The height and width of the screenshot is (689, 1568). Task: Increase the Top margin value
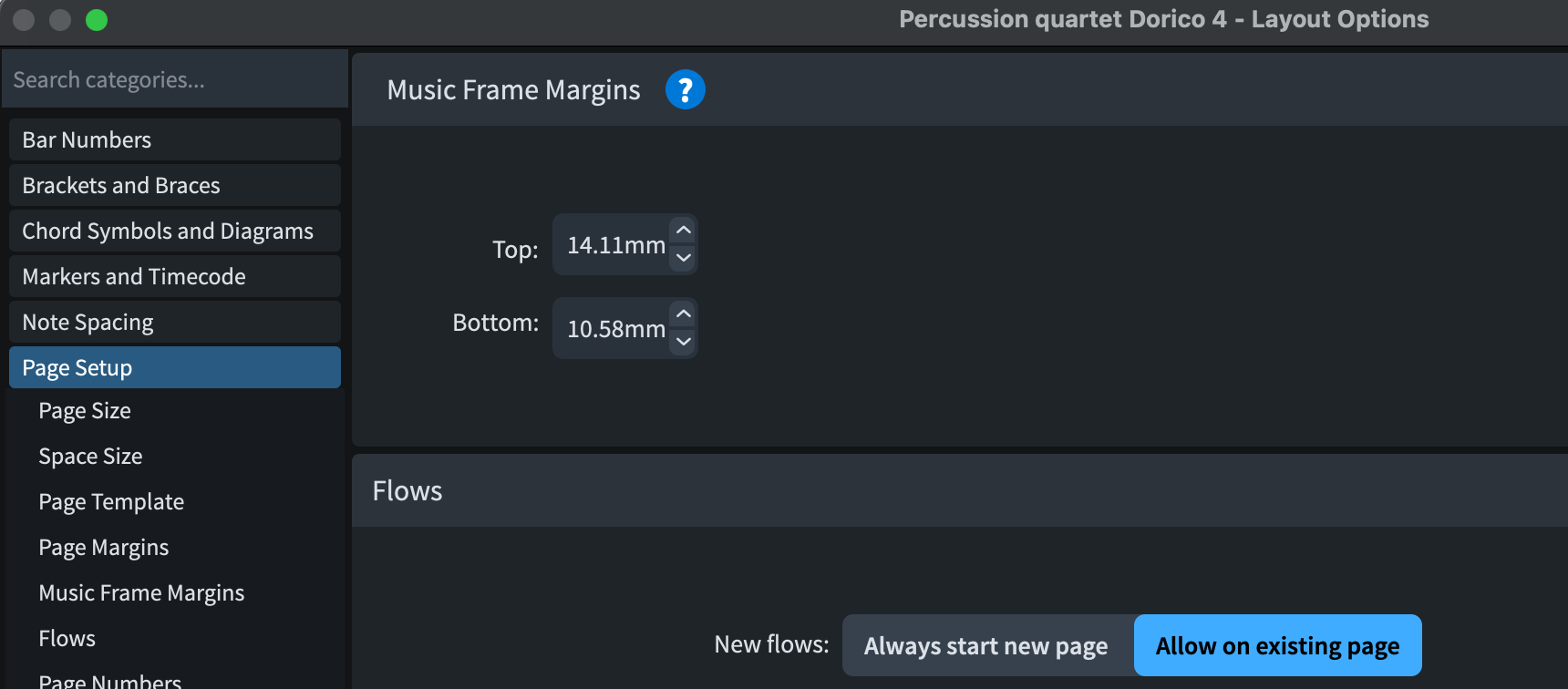pos(684,231)
